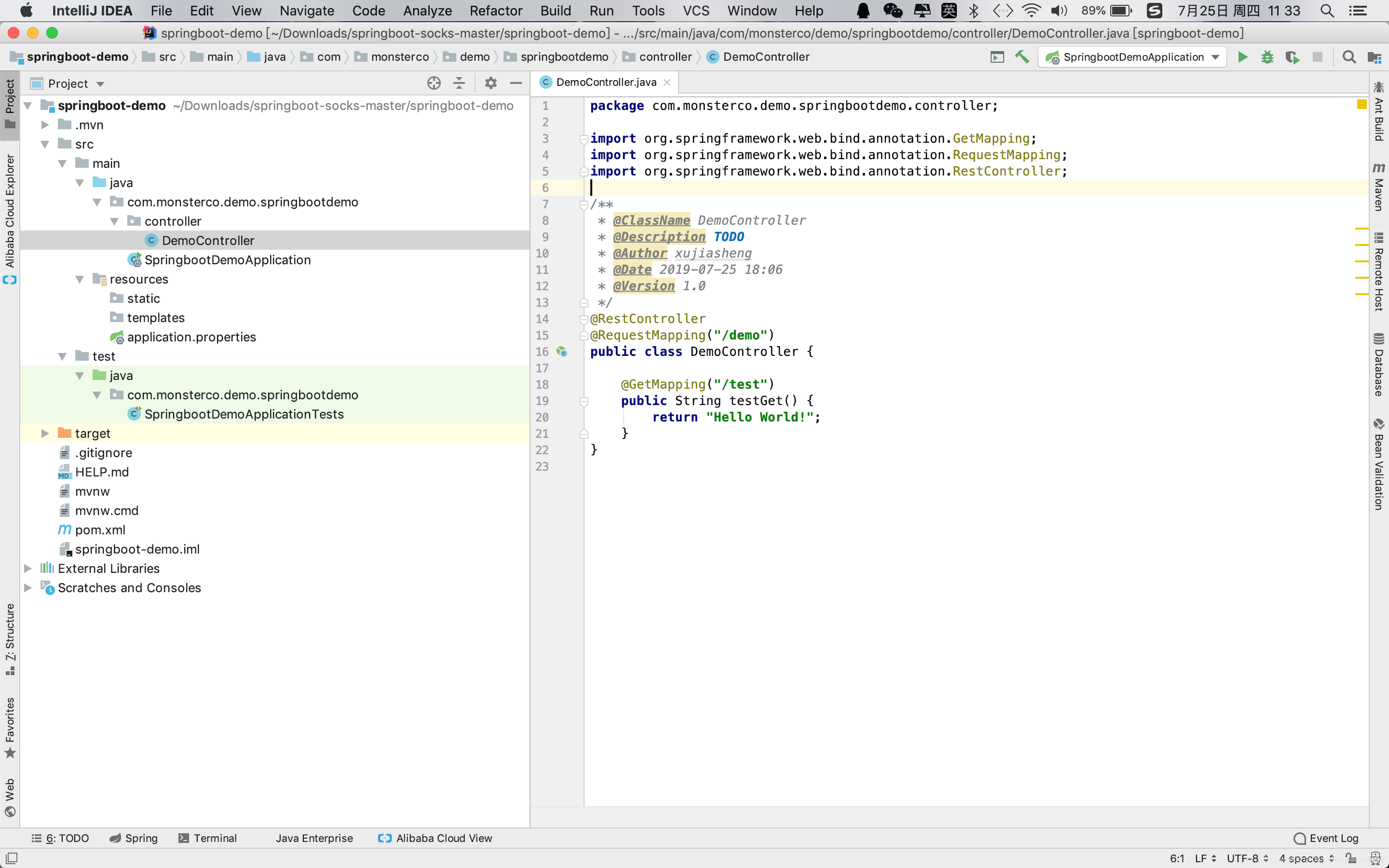Open Maven side tool window

click(1379, 187)
